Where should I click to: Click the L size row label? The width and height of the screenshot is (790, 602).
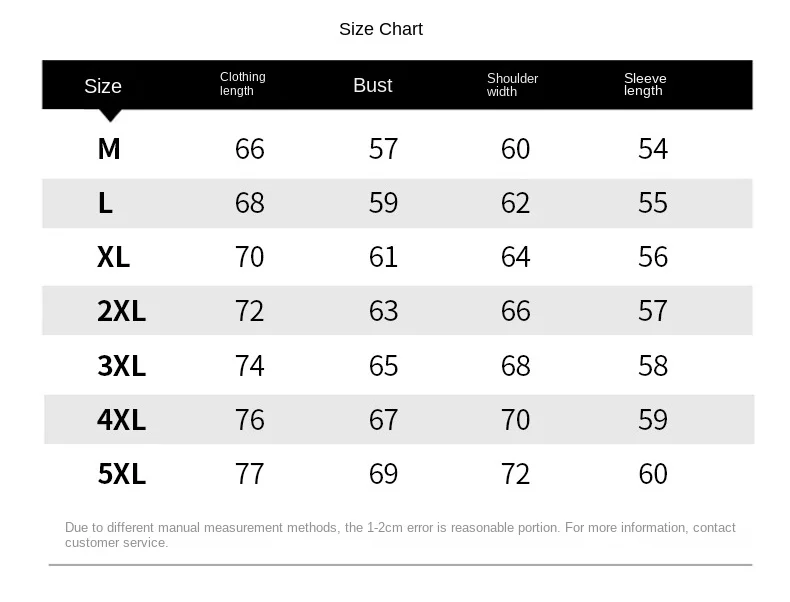[106, 203]
